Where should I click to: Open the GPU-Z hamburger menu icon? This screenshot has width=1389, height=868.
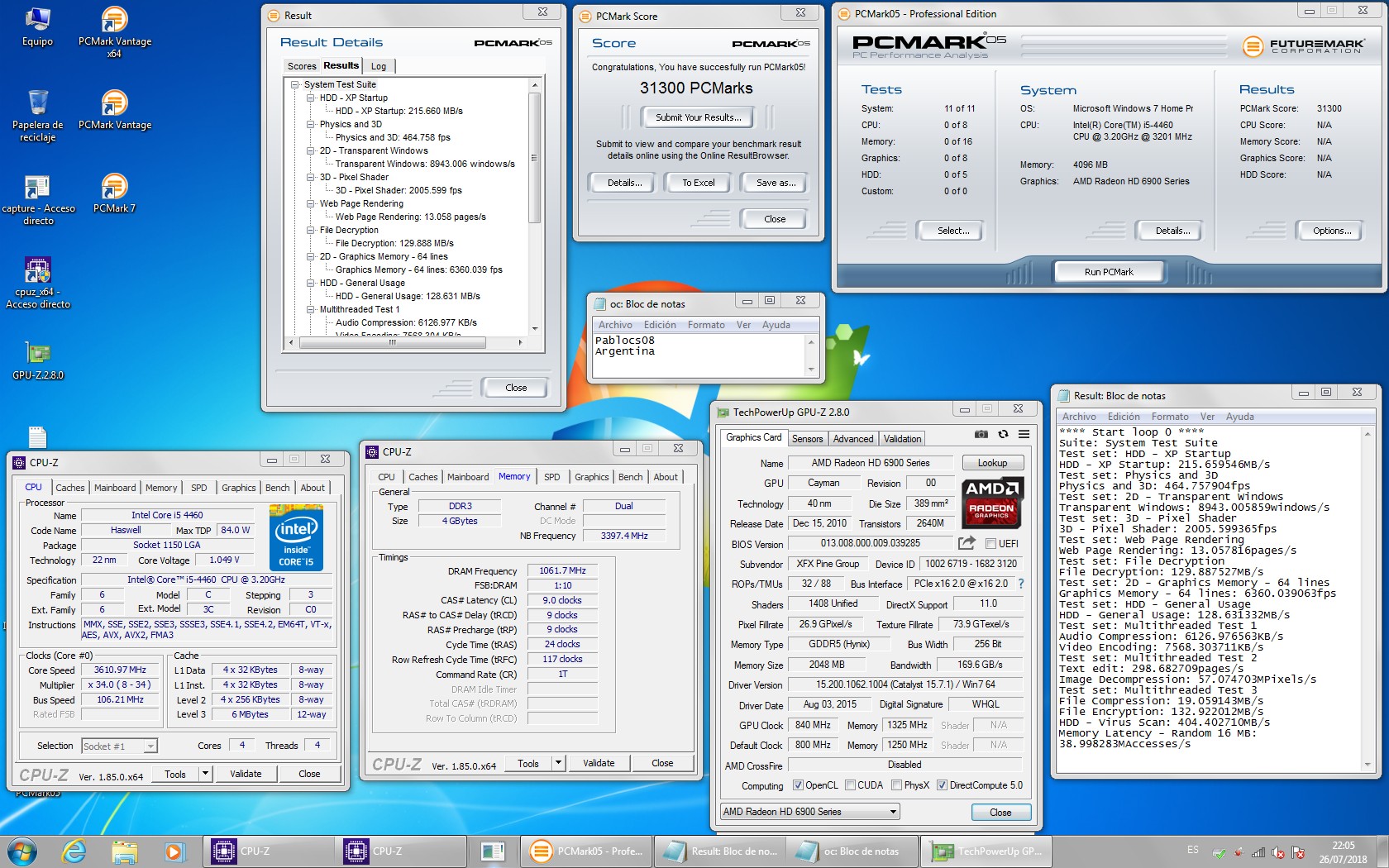point(1024,434)
